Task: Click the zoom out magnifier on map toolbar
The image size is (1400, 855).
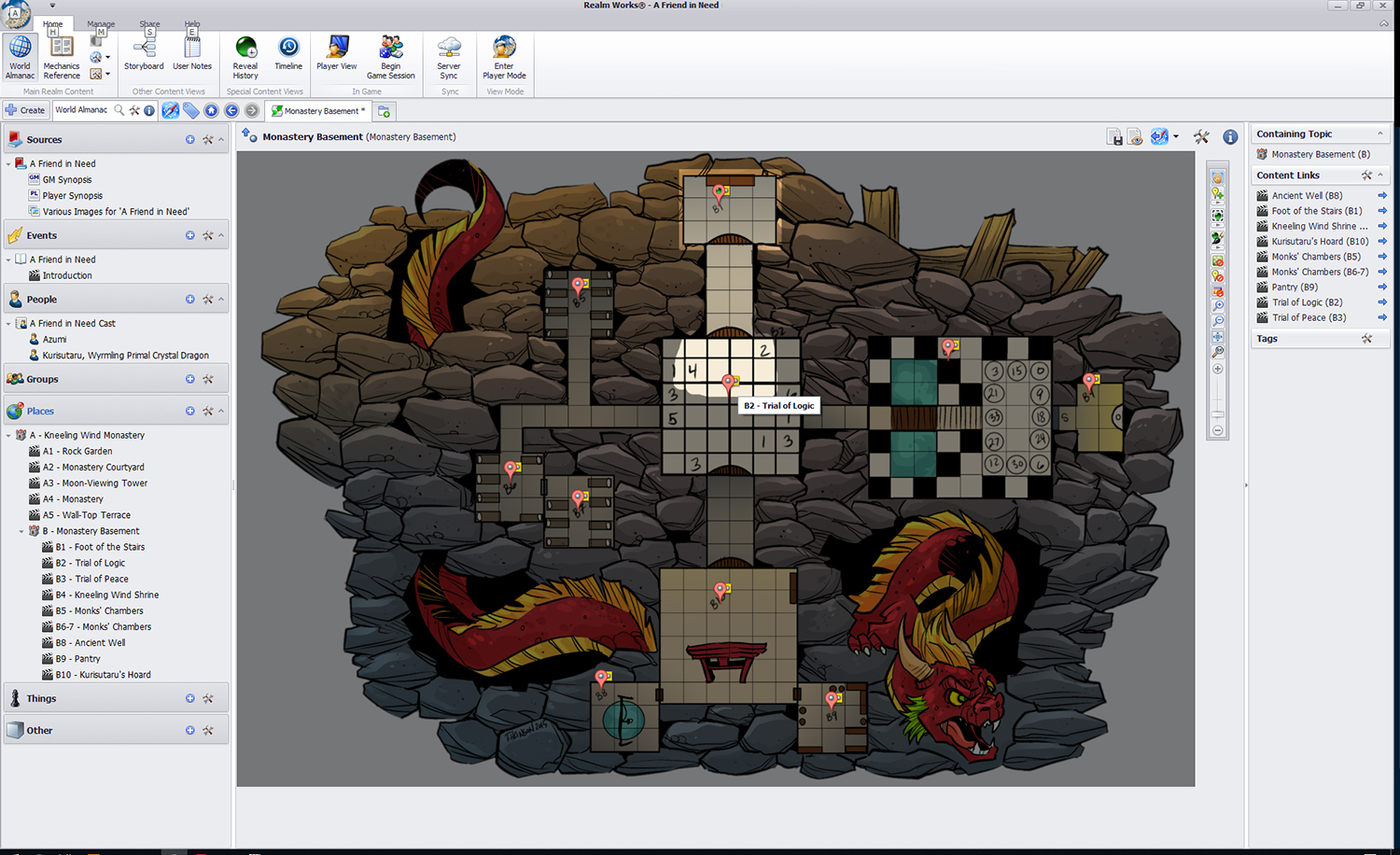Action: point(1217,321)
